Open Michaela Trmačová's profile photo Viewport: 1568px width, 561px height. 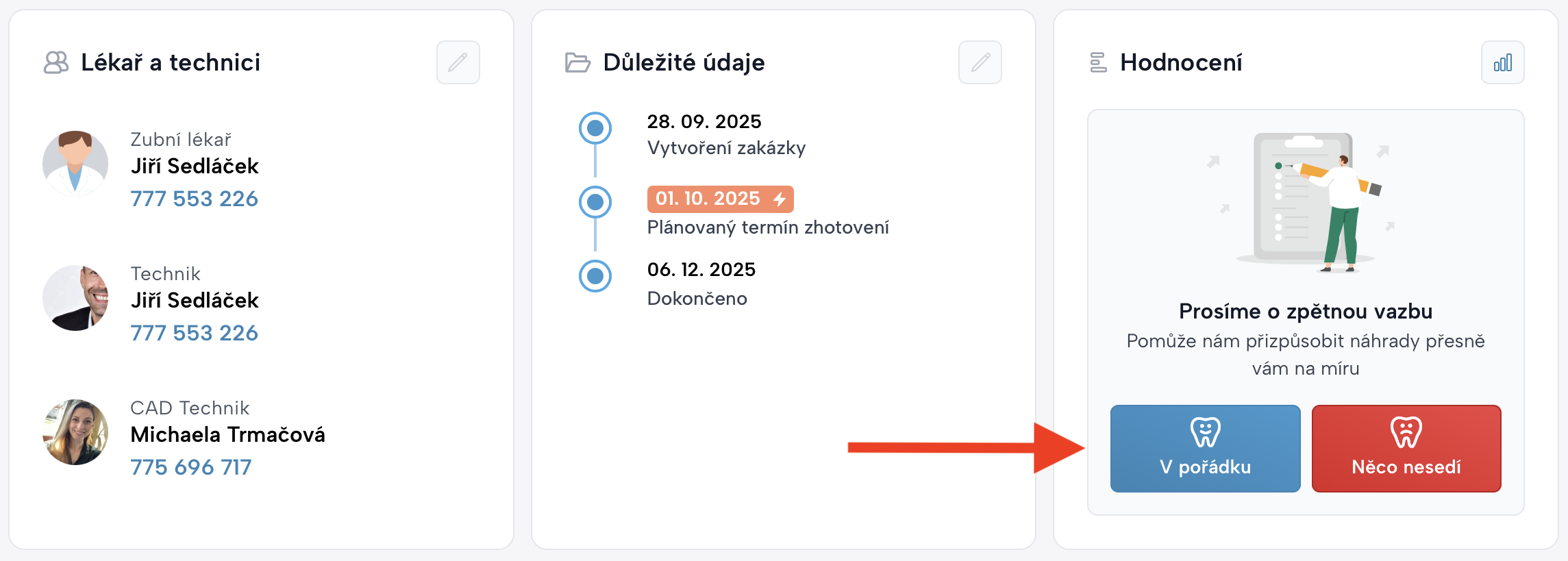pyautogui.click(x=75, y=432)
